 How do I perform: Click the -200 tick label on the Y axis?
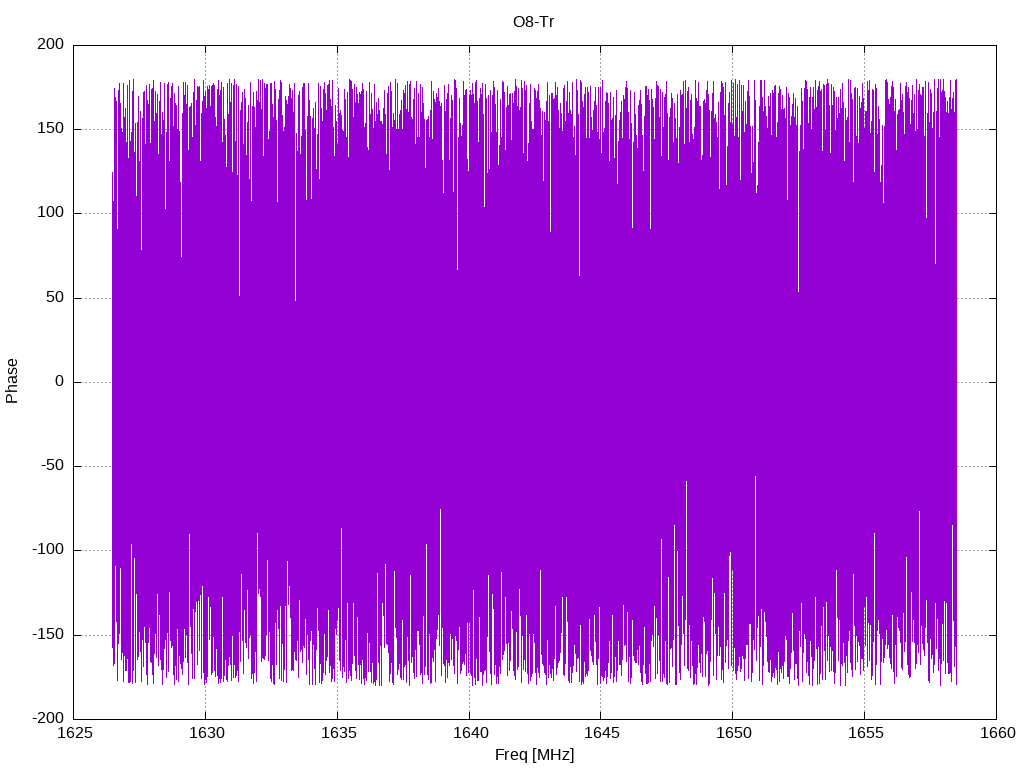pyautogui.click(x=48, y=718)
